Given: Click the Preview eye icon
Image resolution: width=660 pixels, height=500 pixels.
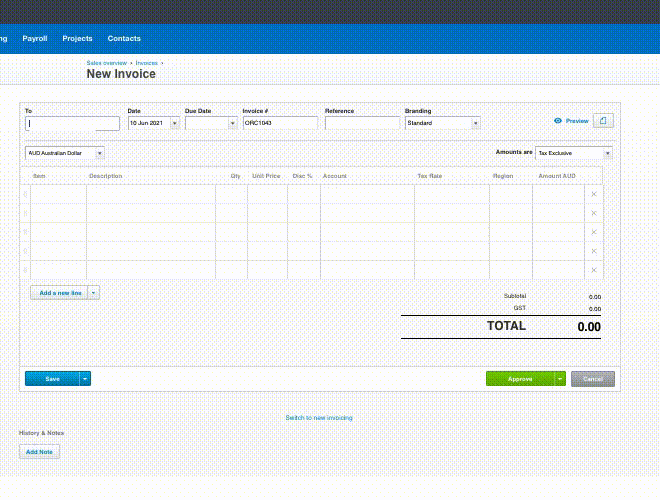Looking at the screenshot, I should (x=558, y=121).
